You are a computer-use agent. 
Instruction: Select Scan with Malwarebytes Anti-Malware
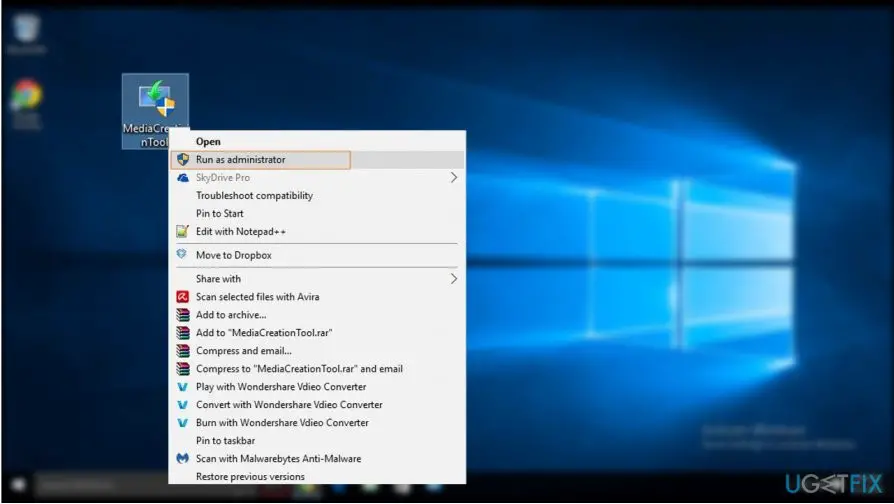pyautogui.click(x=317, y=458)
